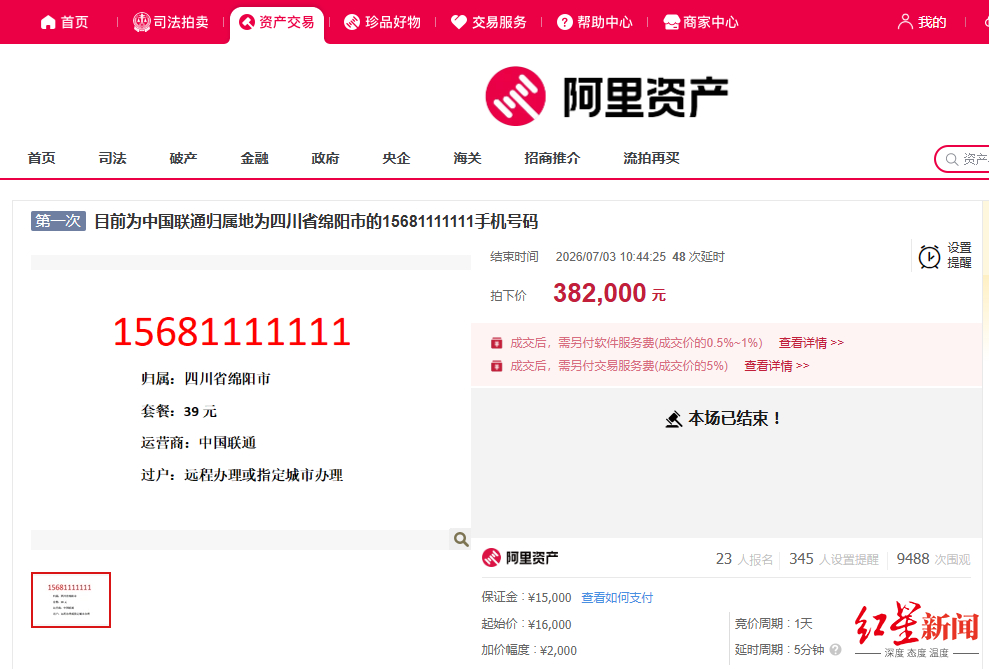The image size is (989, 669).
Task: Click the 我的 user profile icon
Action: click(x=905, y=22)
